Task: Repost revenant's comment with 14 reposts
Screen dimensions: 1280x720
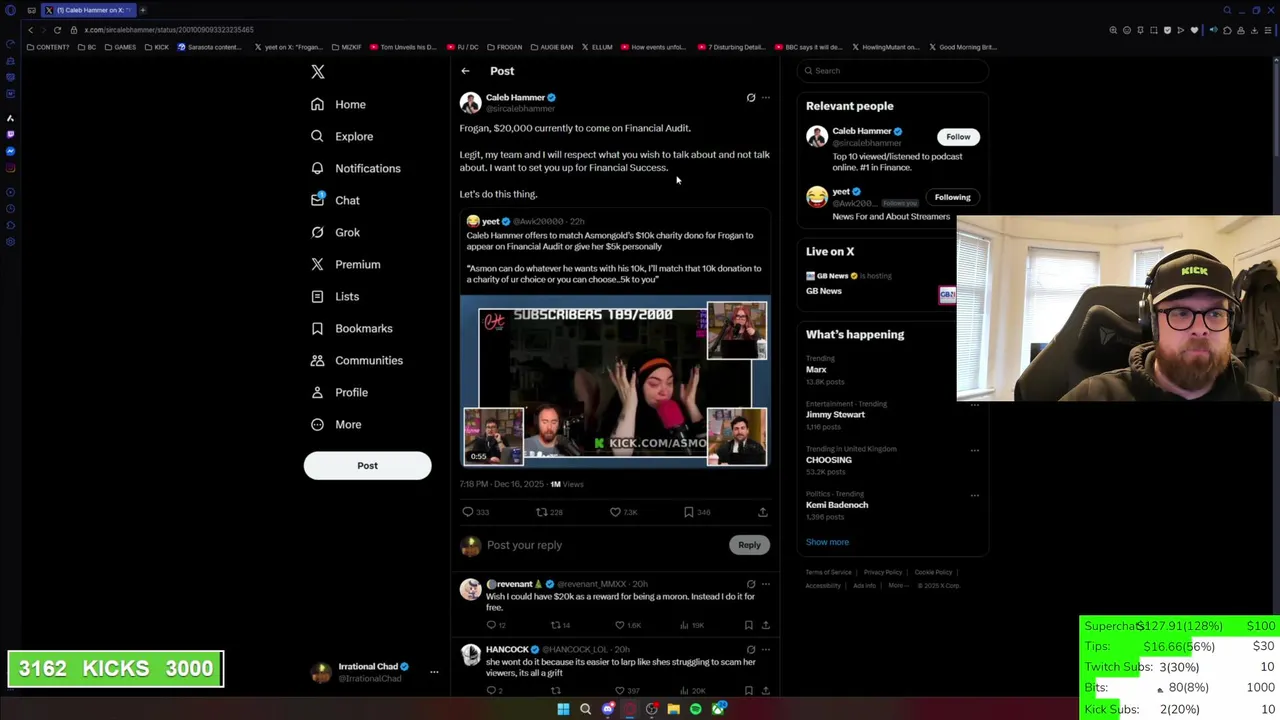Action: 555,625
